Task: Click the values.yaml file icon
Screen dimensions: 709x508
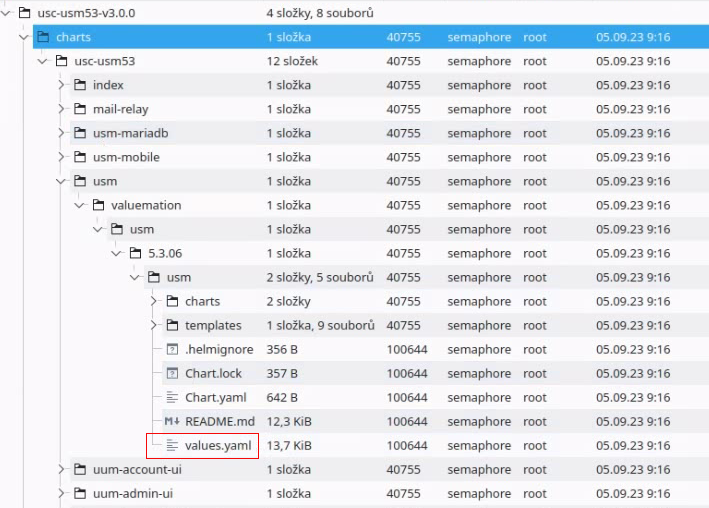Action: (172, 446)
